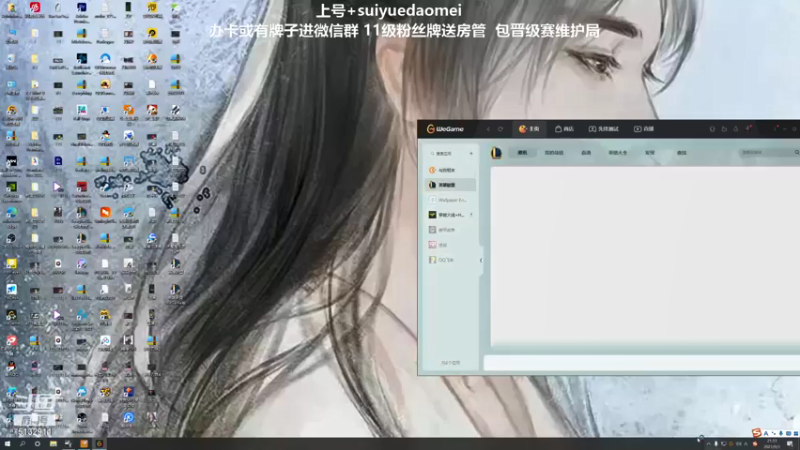Click the magnifier icon in the game header search
This screenshot has width=800, height=450.
pyautogui.click(x=796, y=153)
